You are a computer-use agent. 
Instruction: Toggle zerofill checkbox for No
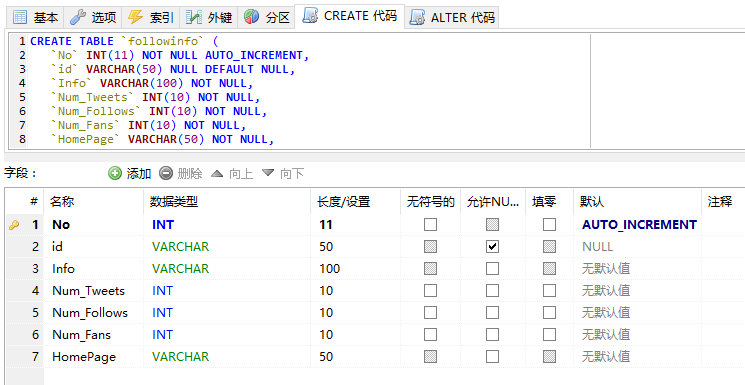tap(549, 224)
